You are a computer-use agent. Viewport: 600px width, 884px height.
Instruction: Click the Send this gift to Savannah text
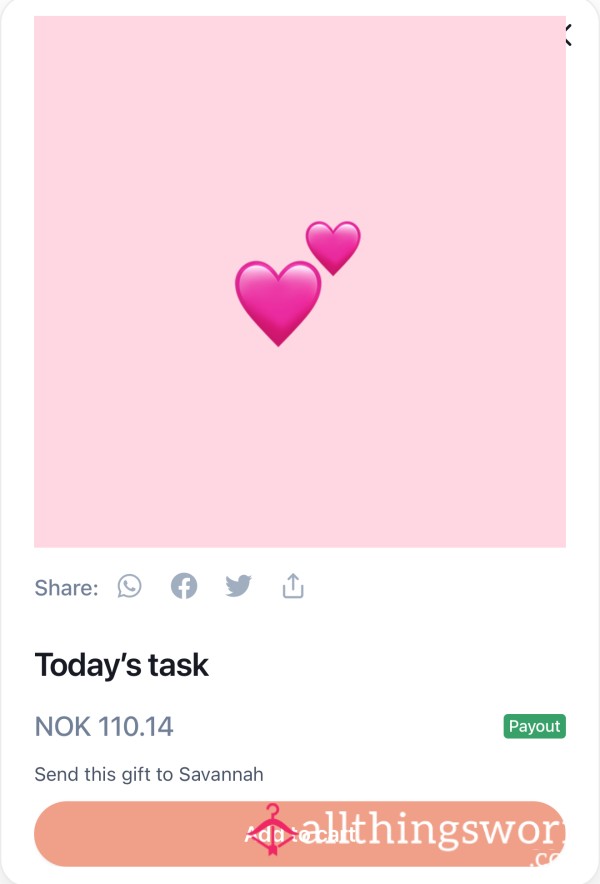coord(149,774)
